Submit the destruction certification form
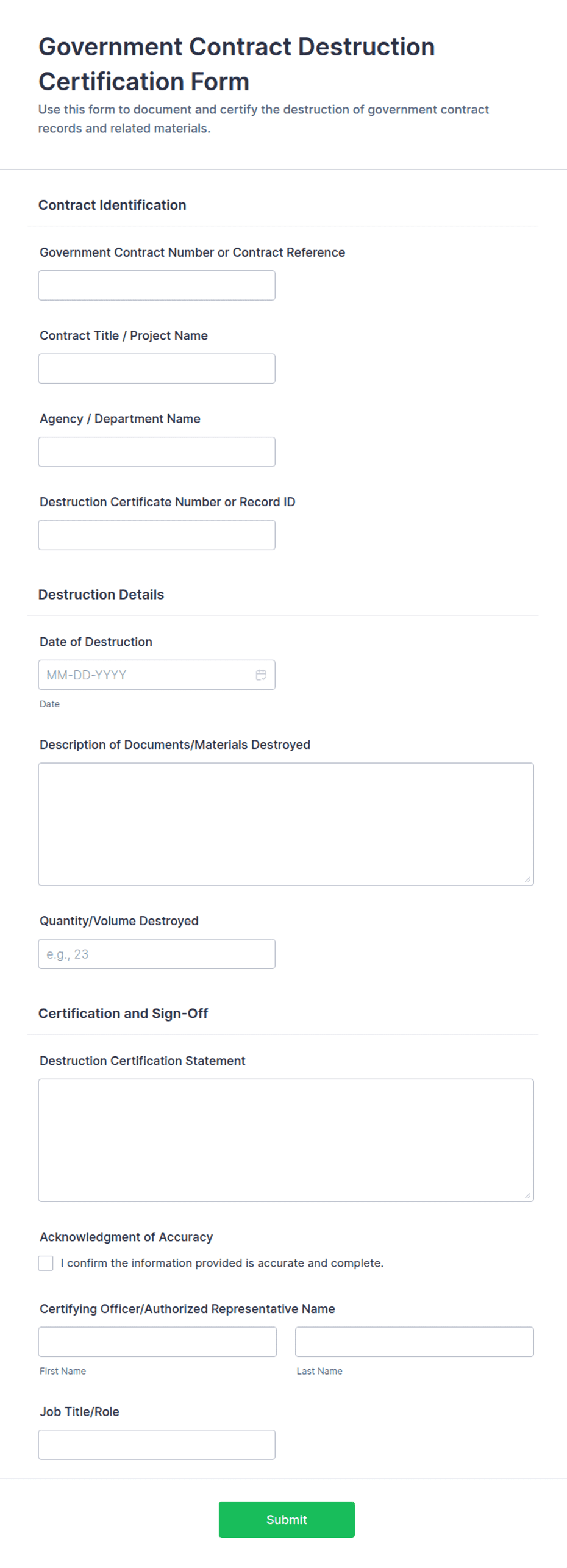This screenshot has width=567, height=1568. click(287, 1519)
